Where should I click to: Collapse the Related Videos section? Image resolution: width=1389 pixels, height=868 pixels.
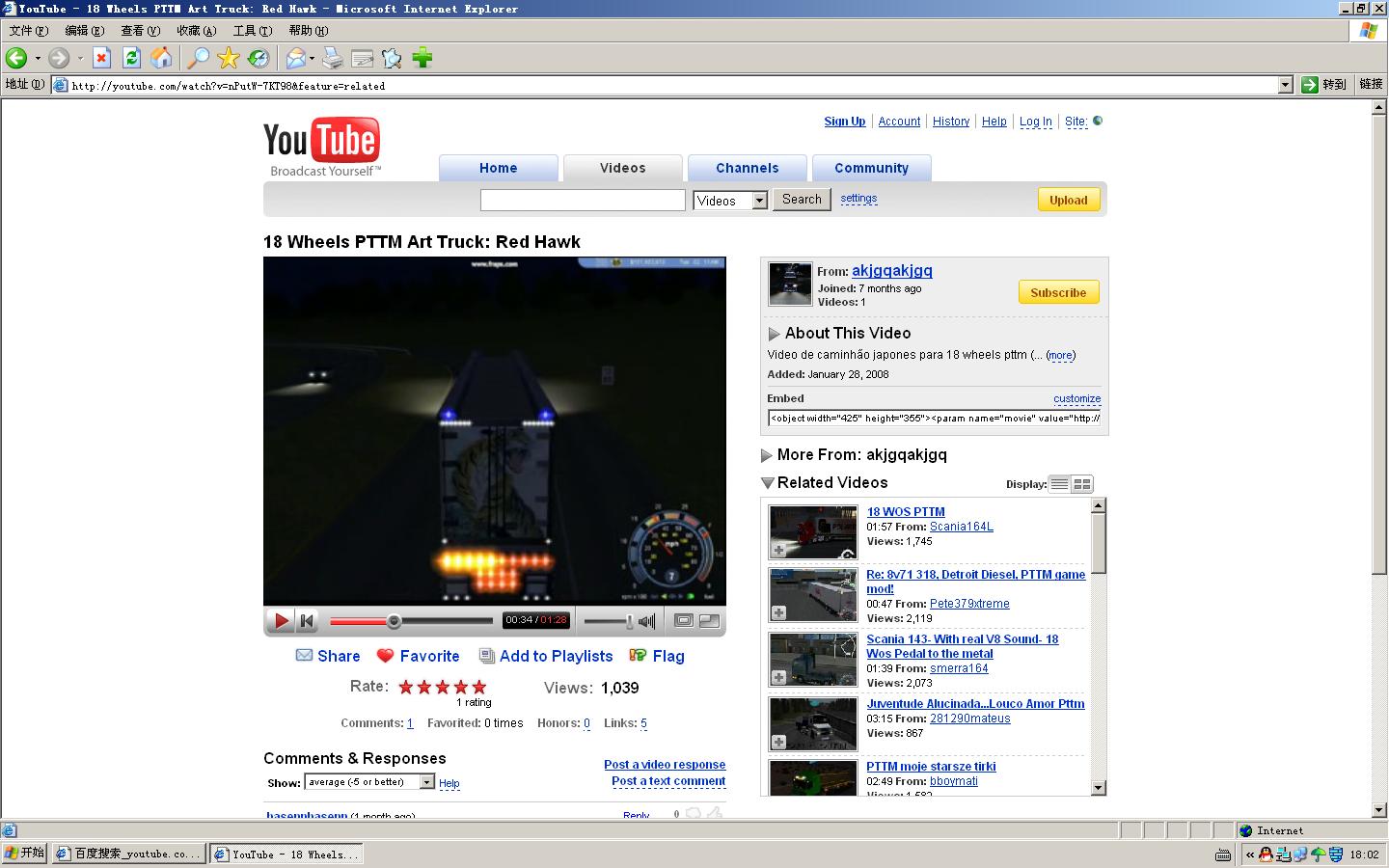click(x=767, y=483)
